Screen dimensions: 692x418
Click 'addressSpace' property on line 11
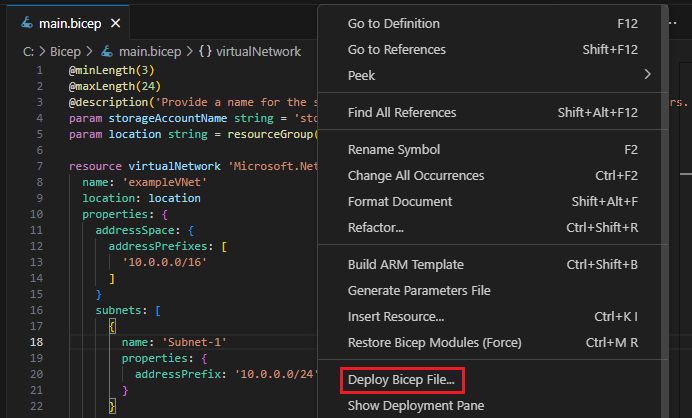[135, 230]
